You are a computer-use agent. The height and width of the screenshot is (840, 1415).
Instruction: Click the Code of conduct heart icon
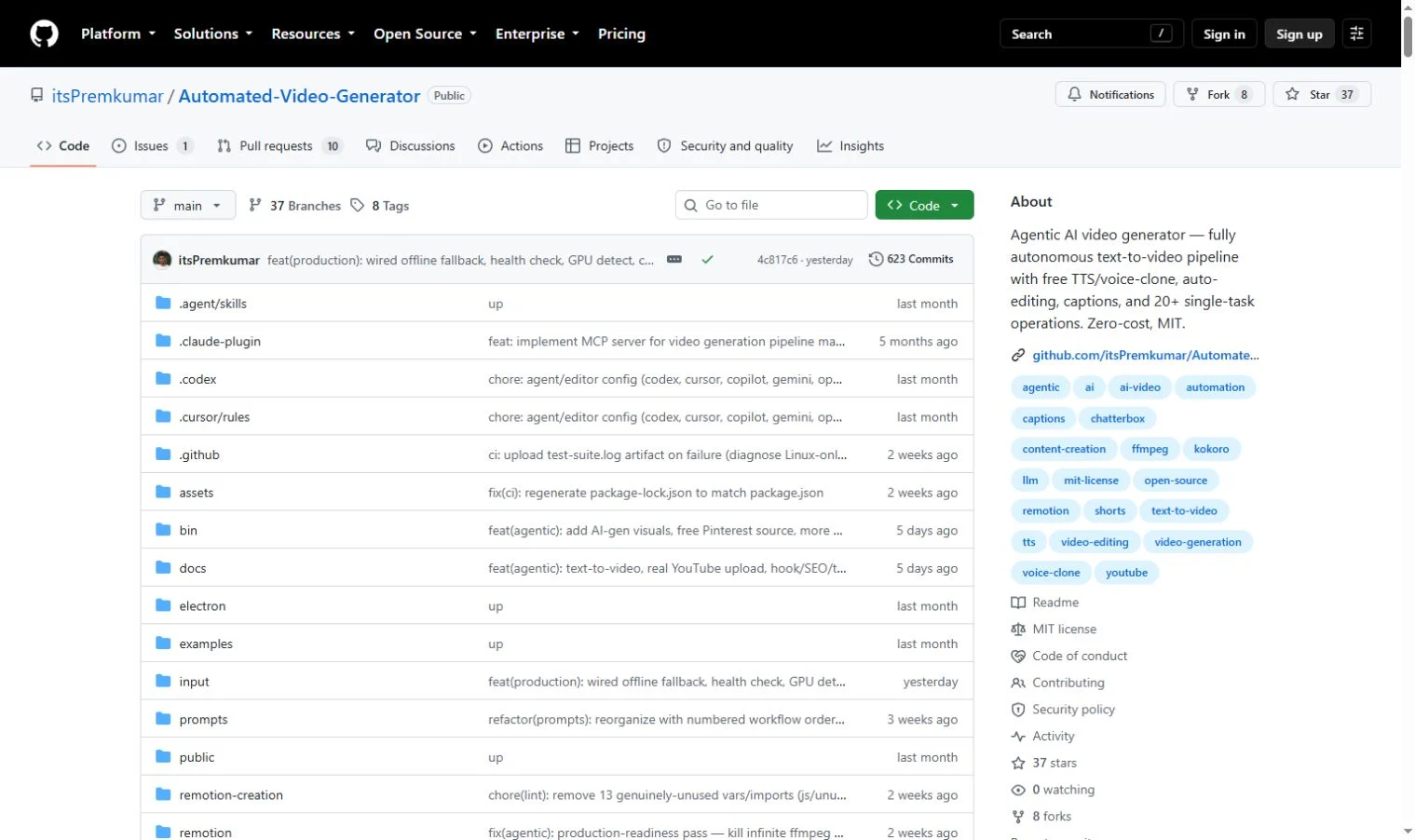coord(1018,656)
